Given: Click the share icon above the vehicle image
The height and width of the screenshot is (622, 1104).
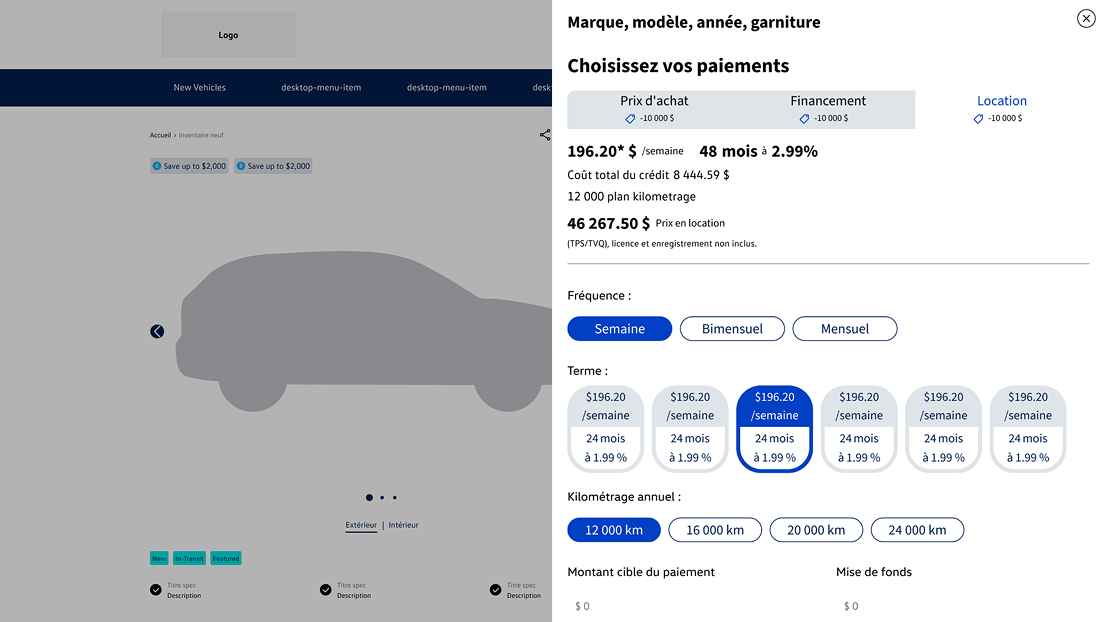Looking at the screenshot, I should click(545, 135).
